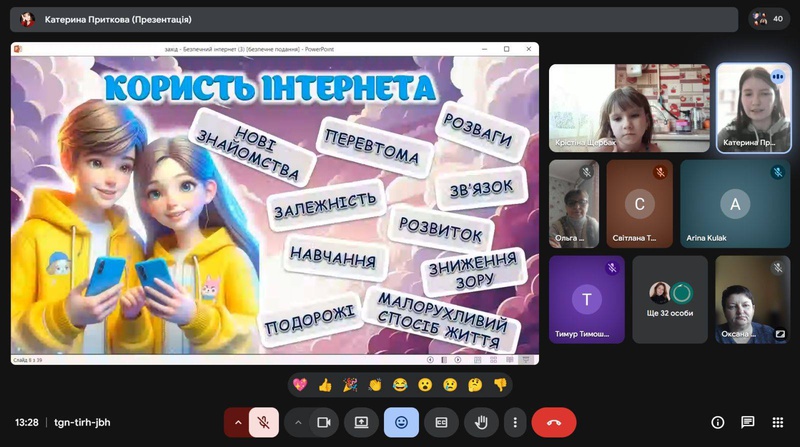Unmute the microphone in the call bar
Viewport: 800px width, 447px height.
coord(263,422)
